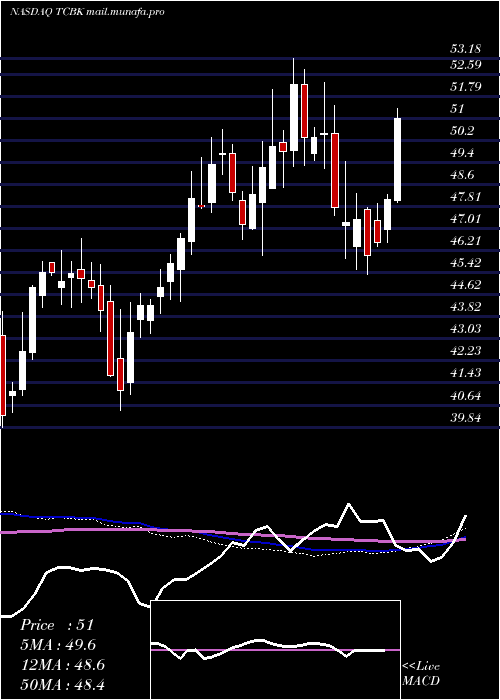The image size is (500, 700).
Task: Select the 42.23 price level label
Action: point(466,351)
